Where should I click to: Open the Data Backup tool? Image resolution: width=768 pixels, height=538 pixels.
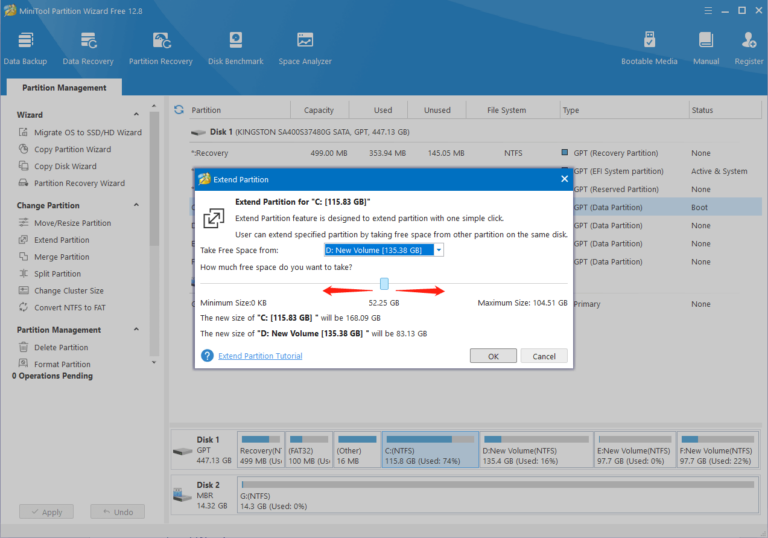(x=25, y=48)
